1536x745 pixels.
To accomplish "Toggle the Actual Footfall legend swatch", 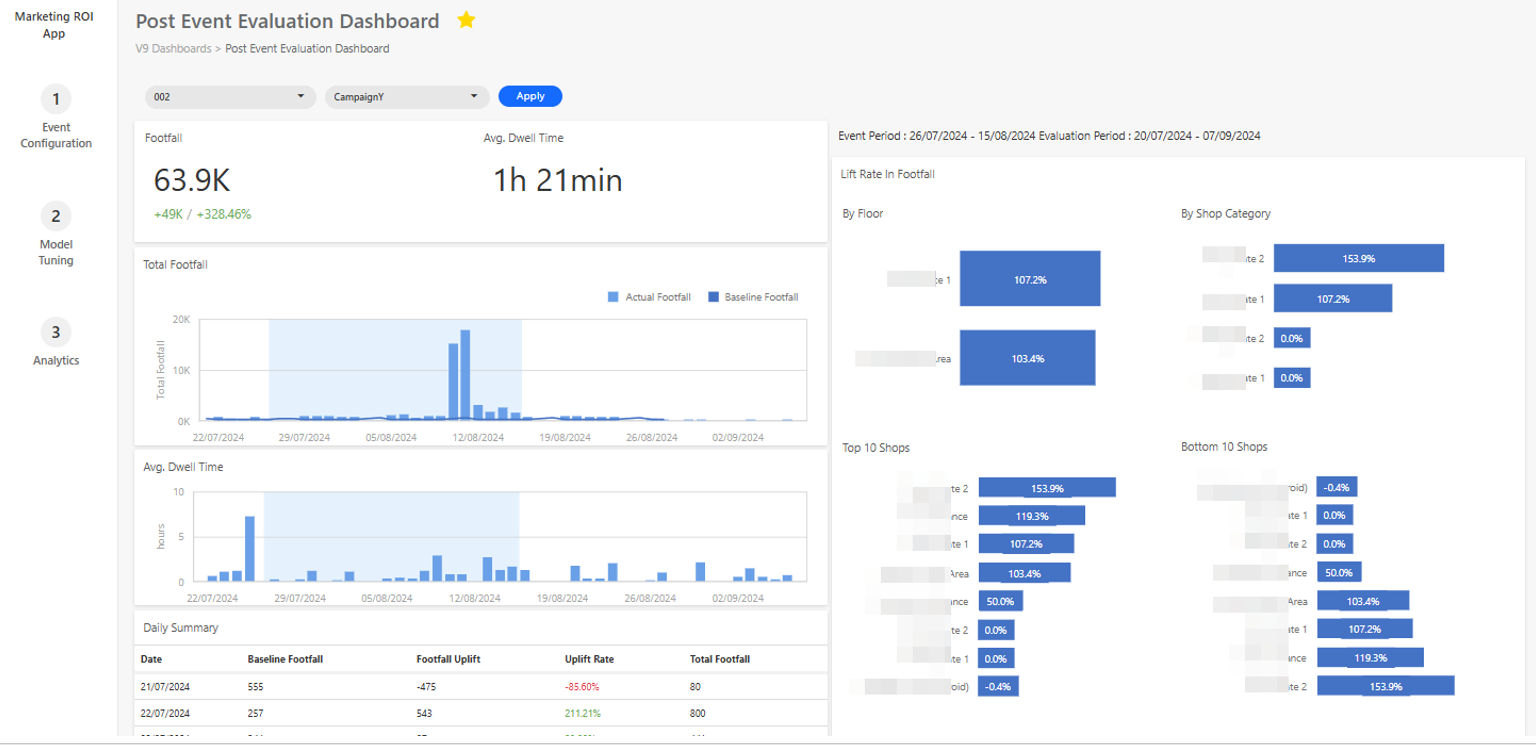I will coord(613,297).
